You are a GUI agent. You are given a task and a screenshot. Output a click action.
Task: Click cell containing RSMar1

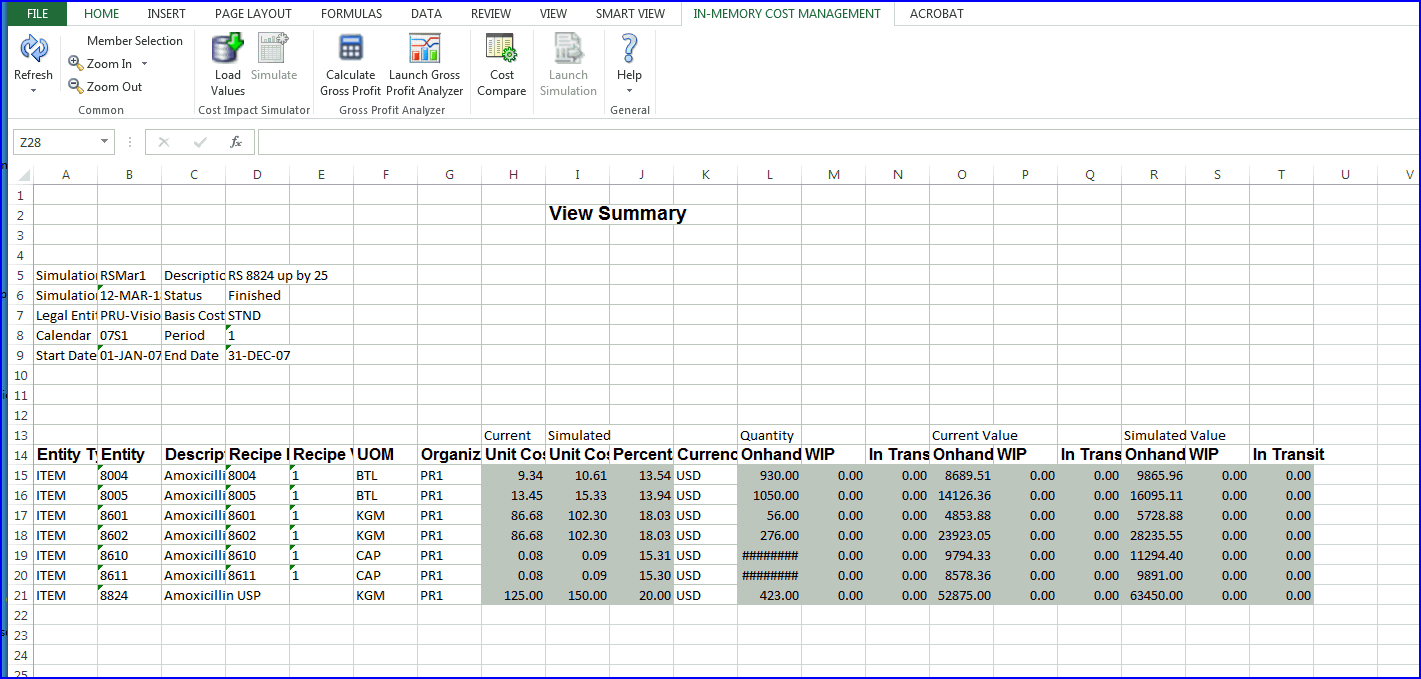click(x=129, y=275)
